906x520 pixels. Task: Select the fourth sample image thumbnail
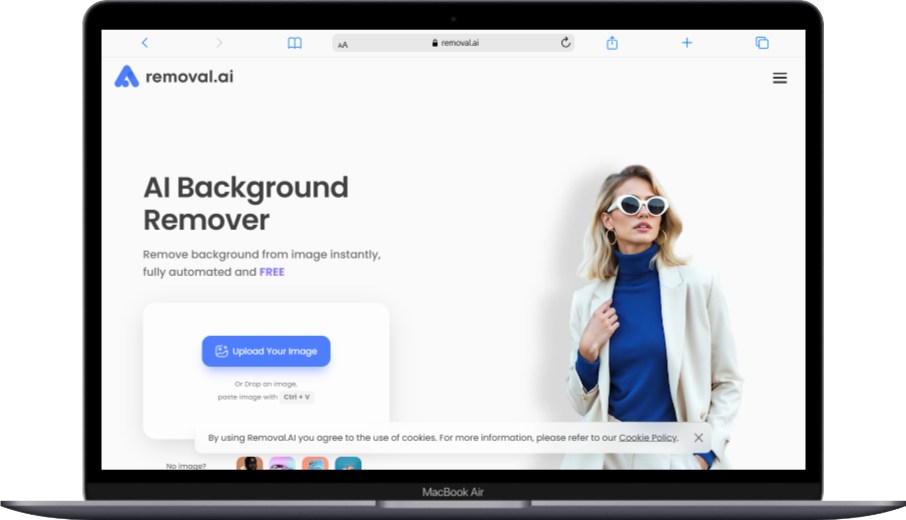[x=348, y=464]
